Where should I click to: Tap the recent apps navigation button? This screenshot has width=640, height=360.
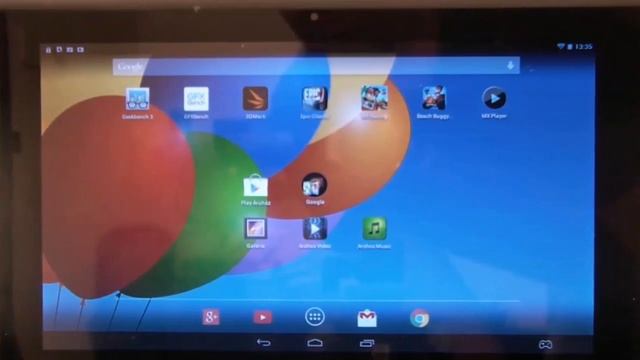coord(367,343)
